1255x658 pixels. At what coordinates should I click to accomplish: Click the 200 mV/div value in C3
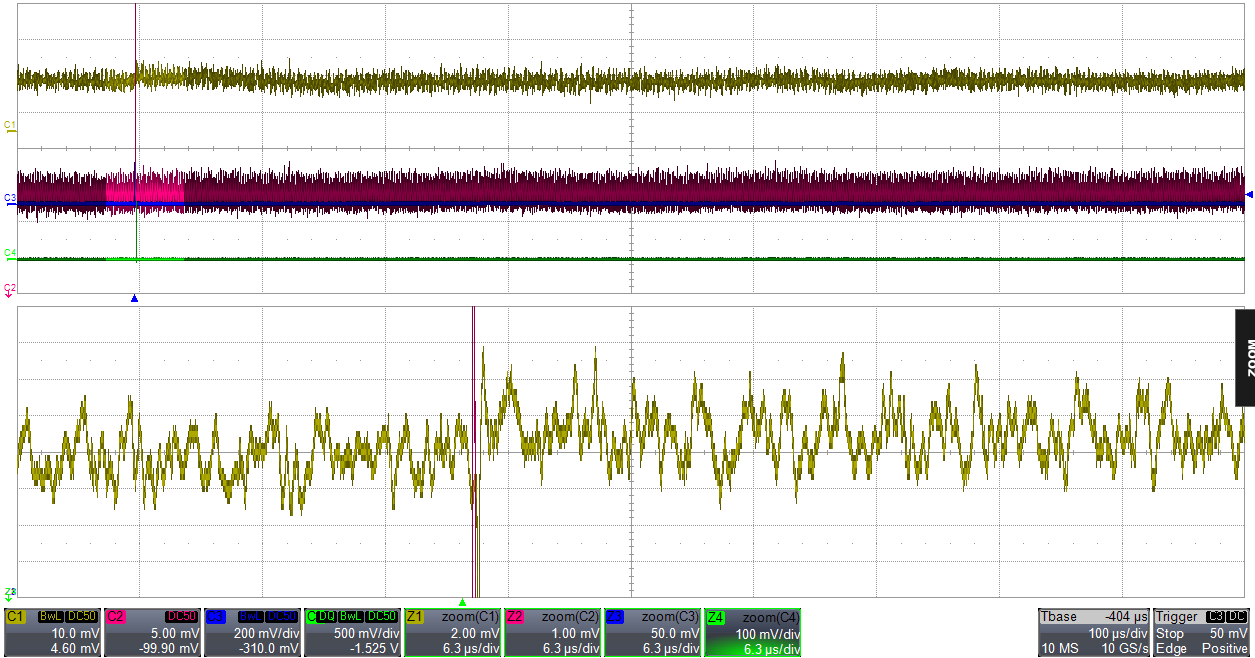pyautogui.click(x=268, y=634)
